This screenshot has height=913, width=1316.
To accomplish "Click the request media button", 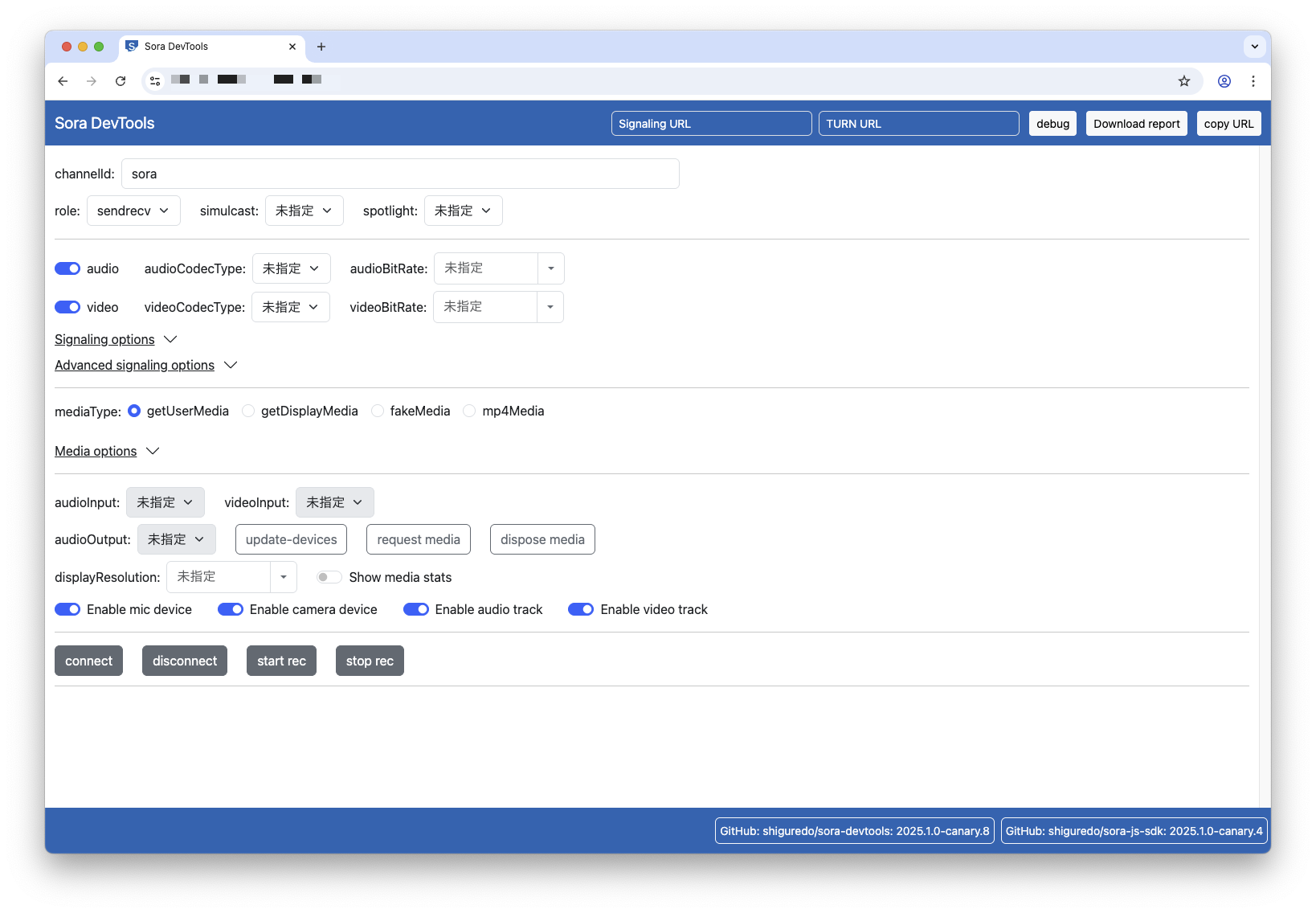I will click(x=419, y=539).
